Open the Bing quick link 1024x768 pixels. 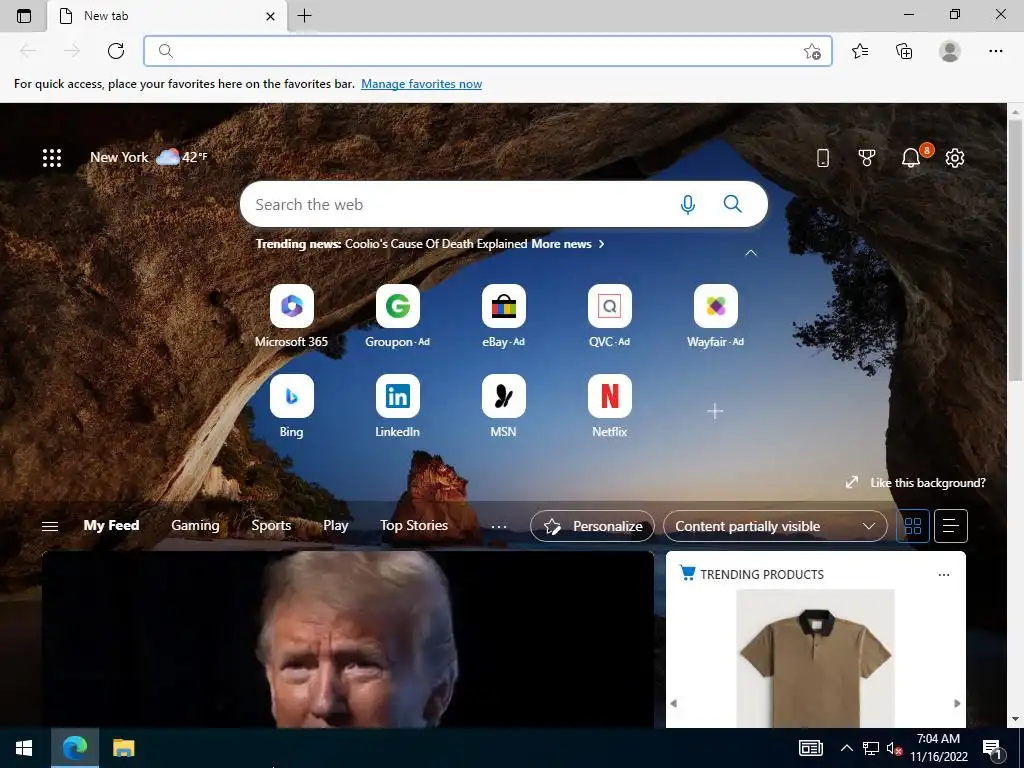pos(291,406)
